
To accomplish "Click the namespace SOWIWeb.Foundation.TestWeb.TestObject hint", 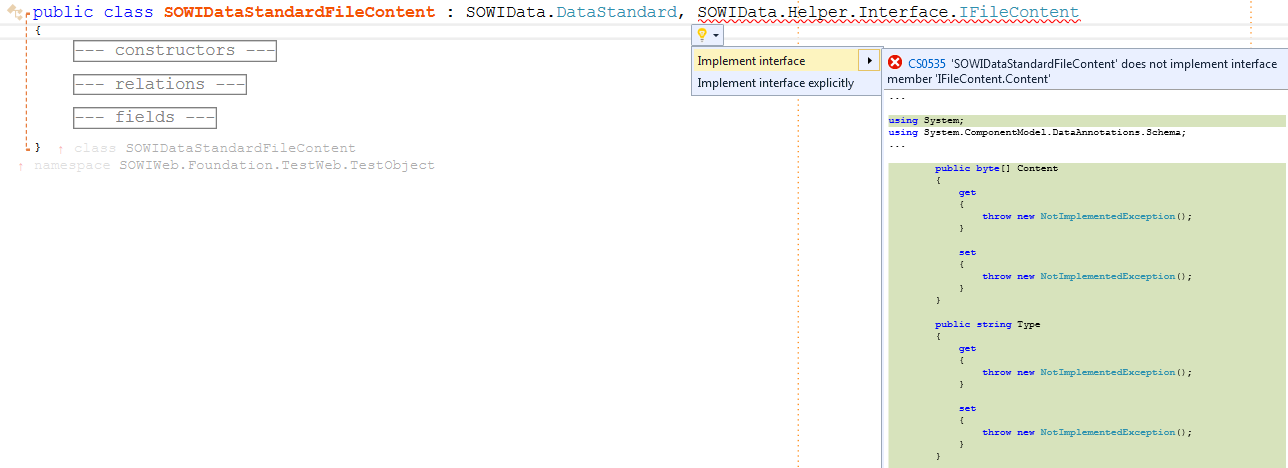I will coord(234,165).
